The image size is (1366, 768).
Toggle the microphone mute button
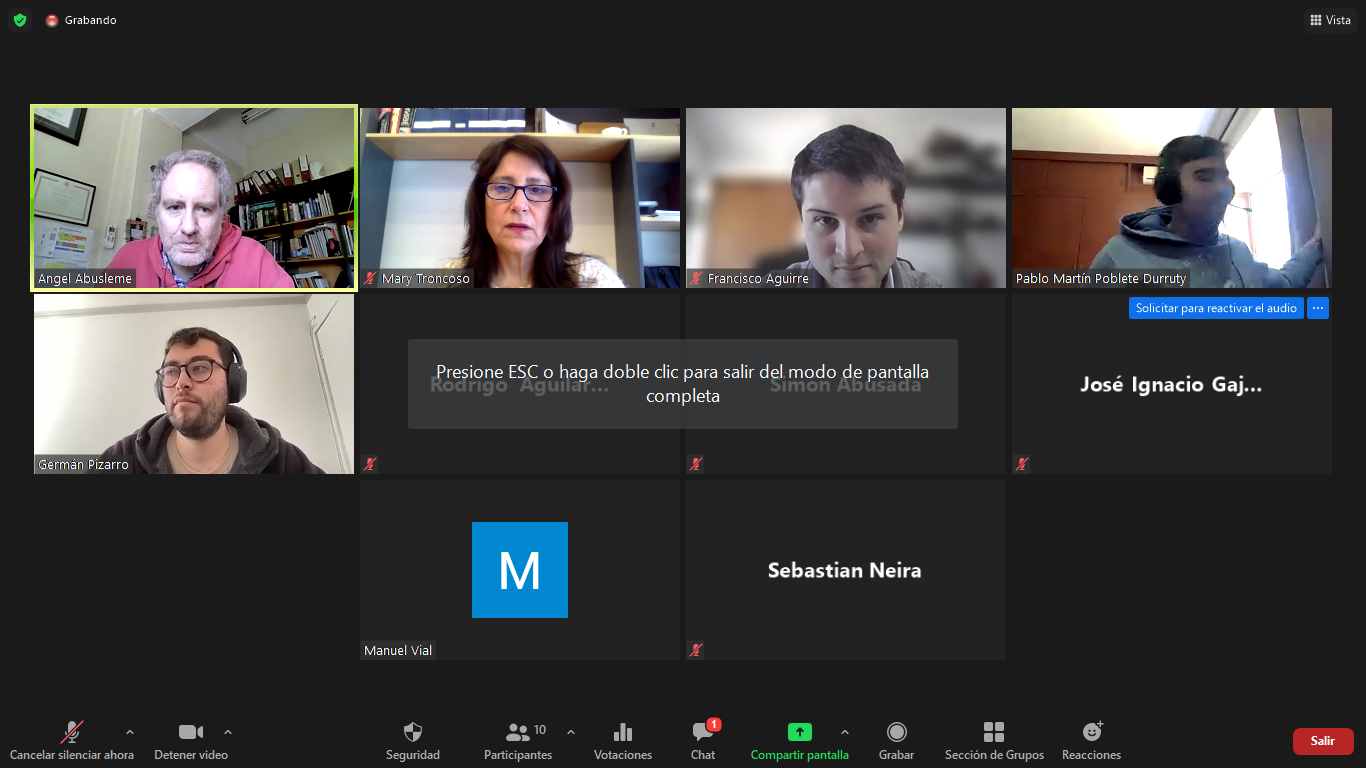72,741
